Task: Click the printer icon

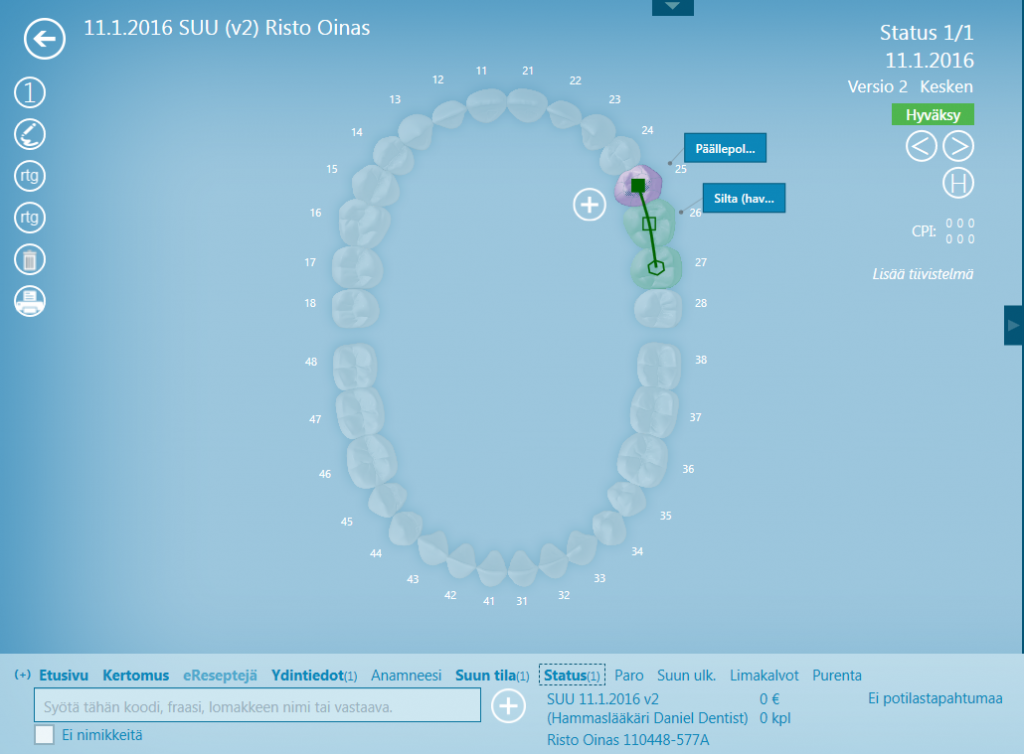Action: pos(30,302)
